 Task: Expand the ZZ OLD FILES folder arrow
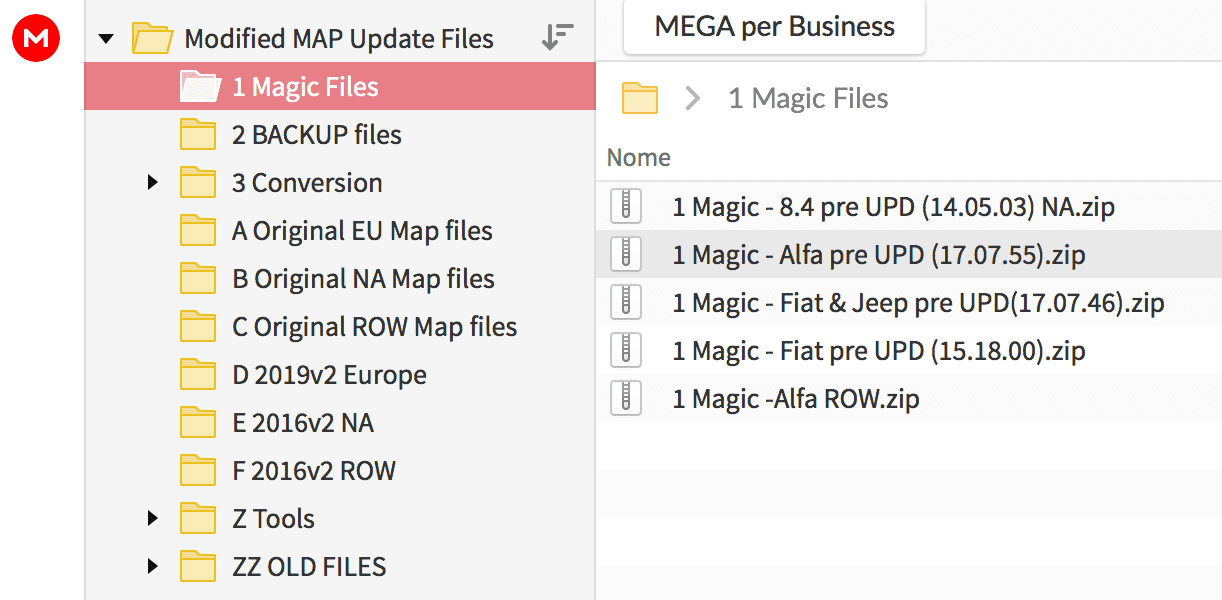coord(152,567)
